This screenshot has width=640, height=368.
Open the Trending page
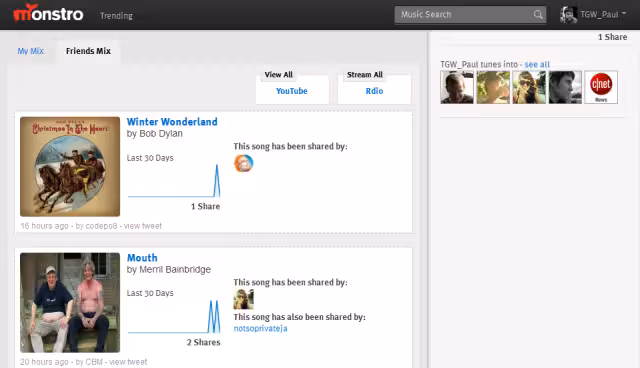point(116,16)
